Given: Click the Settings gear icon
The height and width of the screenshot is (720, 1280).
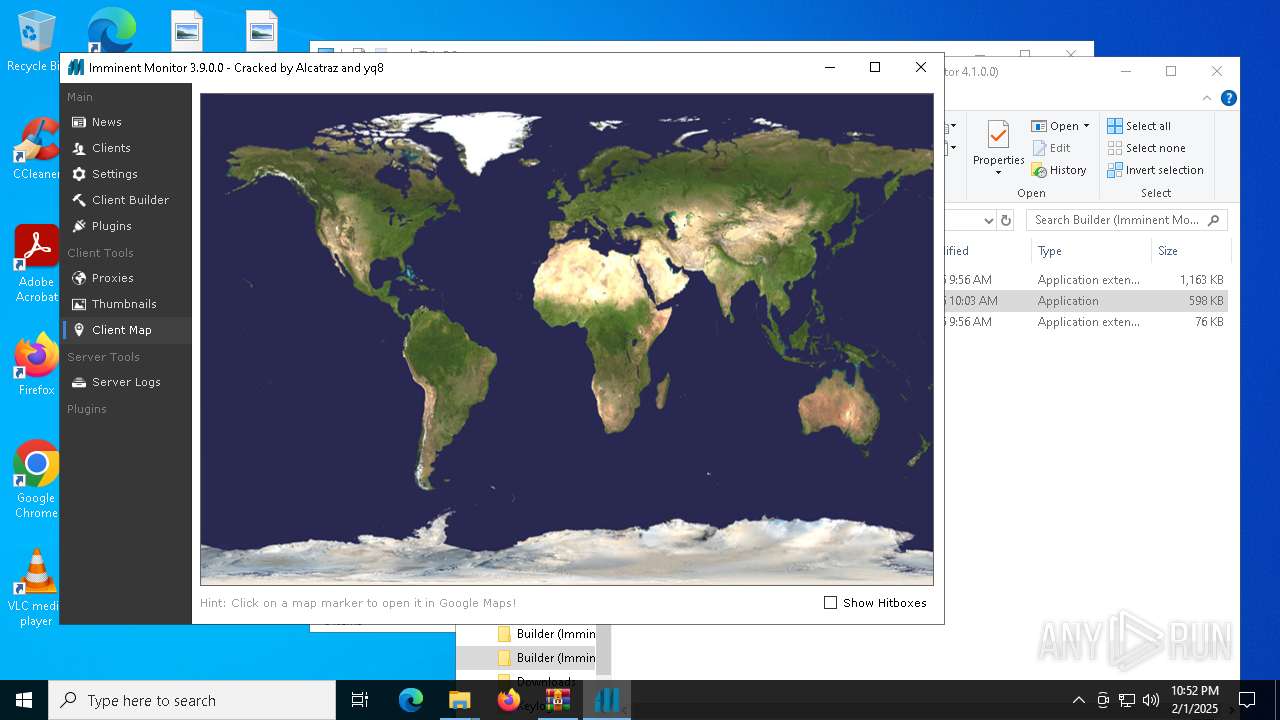Looking at the screenshot, I should pyautogui.click(x=79, y=174).
